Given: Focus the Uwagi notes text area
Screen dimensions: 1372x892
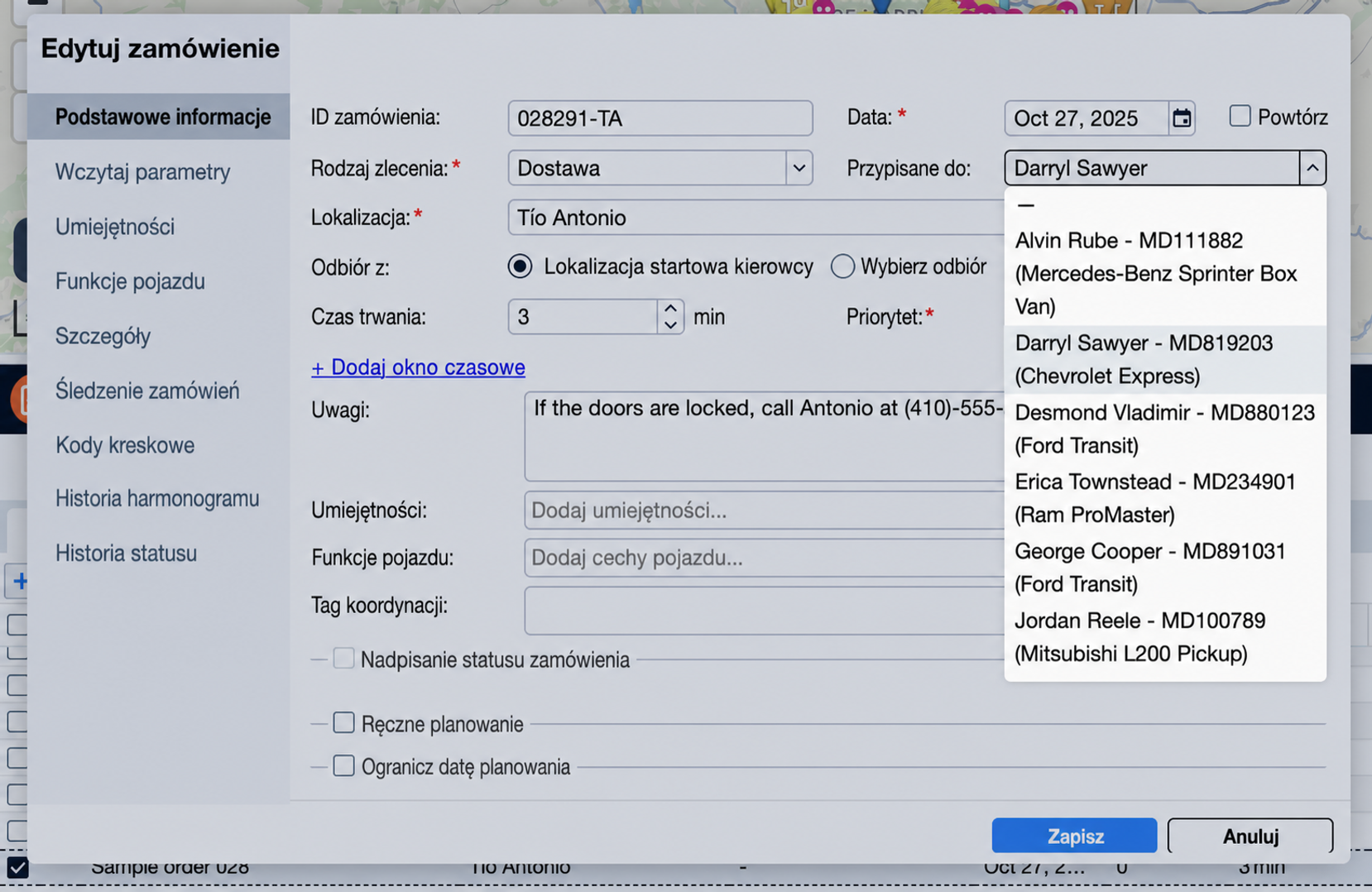Looking at the screenshot, I should click(x=764, y=436).
